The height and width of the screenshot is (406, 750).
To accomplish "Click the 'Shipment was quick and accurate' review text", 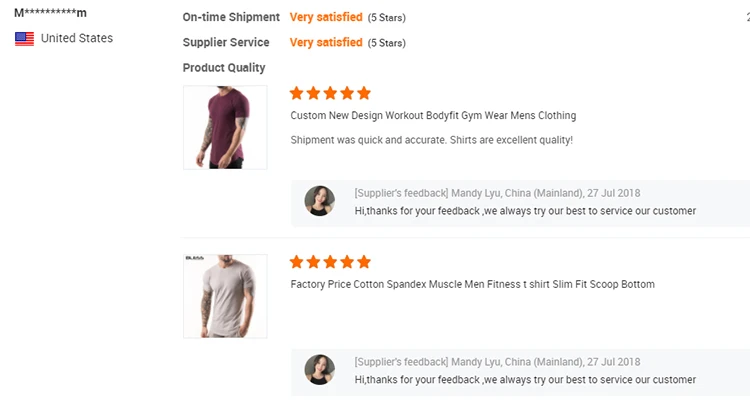I will click(431, 140).
